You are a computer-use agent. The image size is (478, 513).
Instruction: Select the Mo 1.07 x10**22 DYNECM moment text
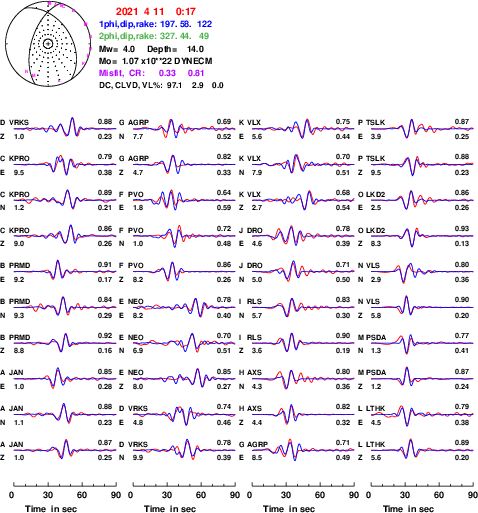[x=155, y=61]
